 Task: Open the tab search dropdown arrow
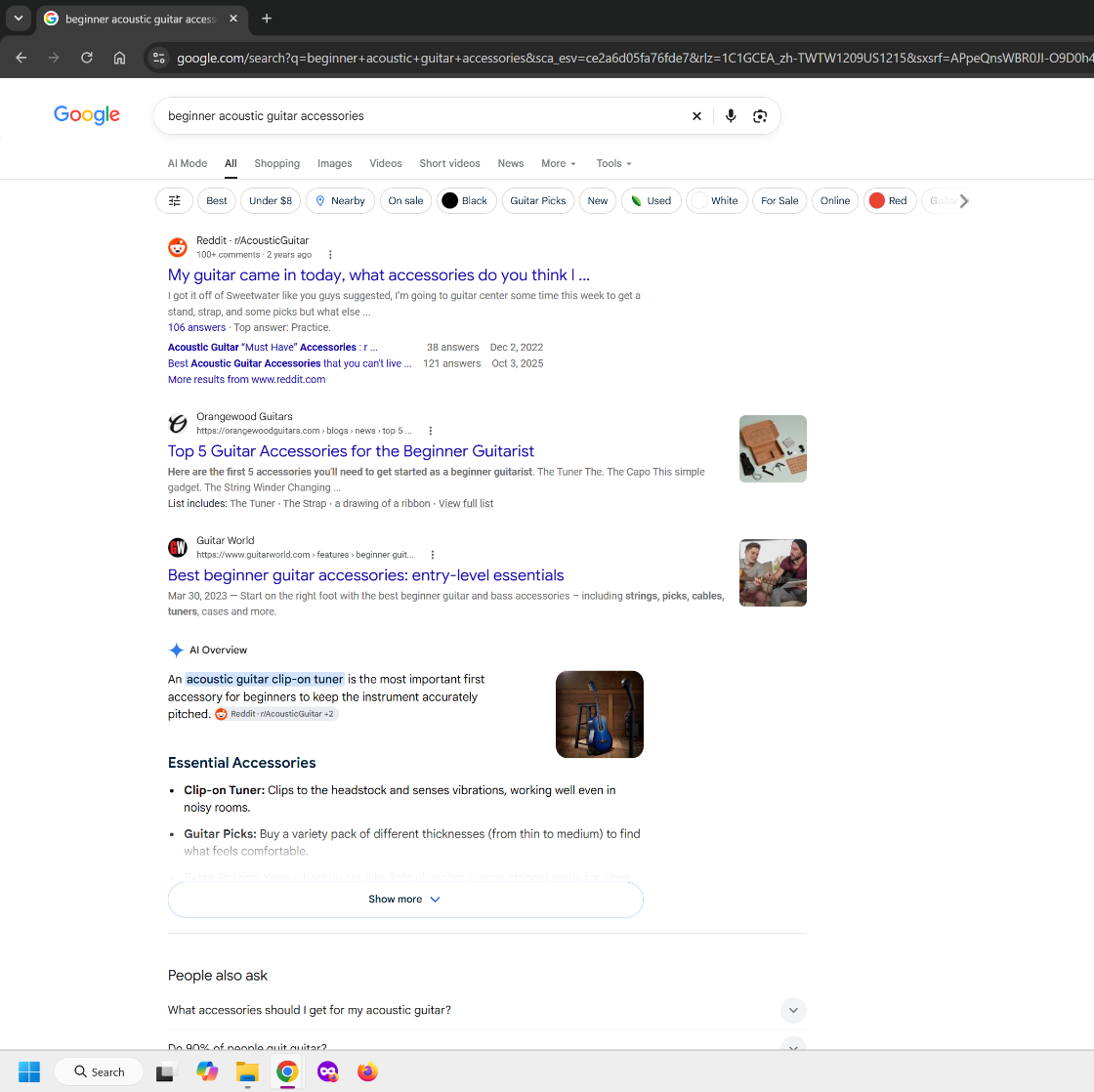pyautogui.click(x=19, y=19)
